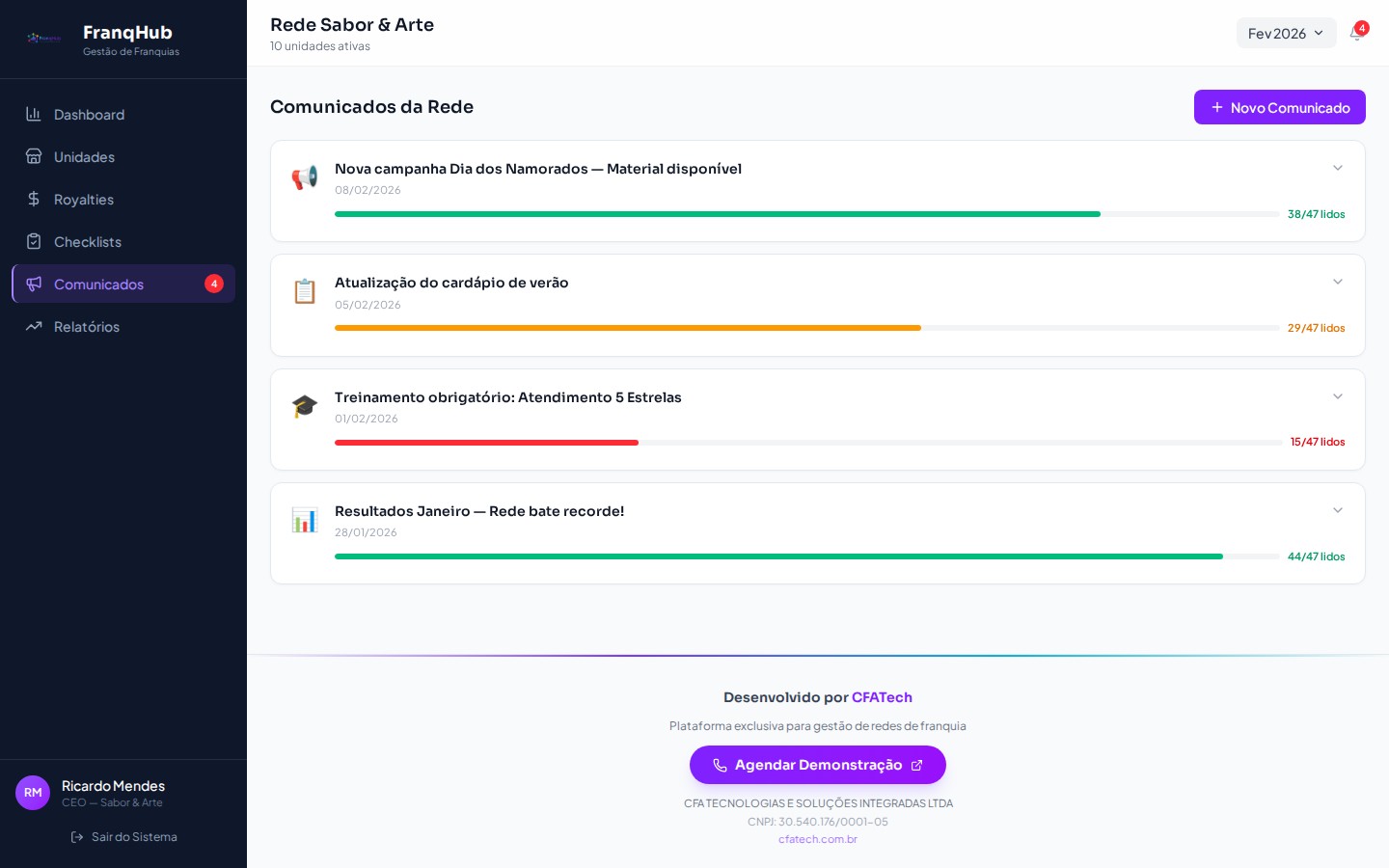Viewport: 1389px width, 868px height.
Task: Select Comunicados in the navigation menu
Action: tap(98, 284)
